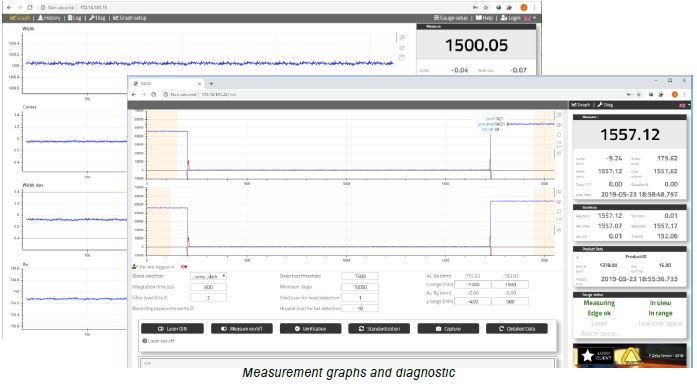Expand the language flag dropdown in back window
Image resolution: width=697 pixels, height=386 pixels.
[x=530, y=18]
